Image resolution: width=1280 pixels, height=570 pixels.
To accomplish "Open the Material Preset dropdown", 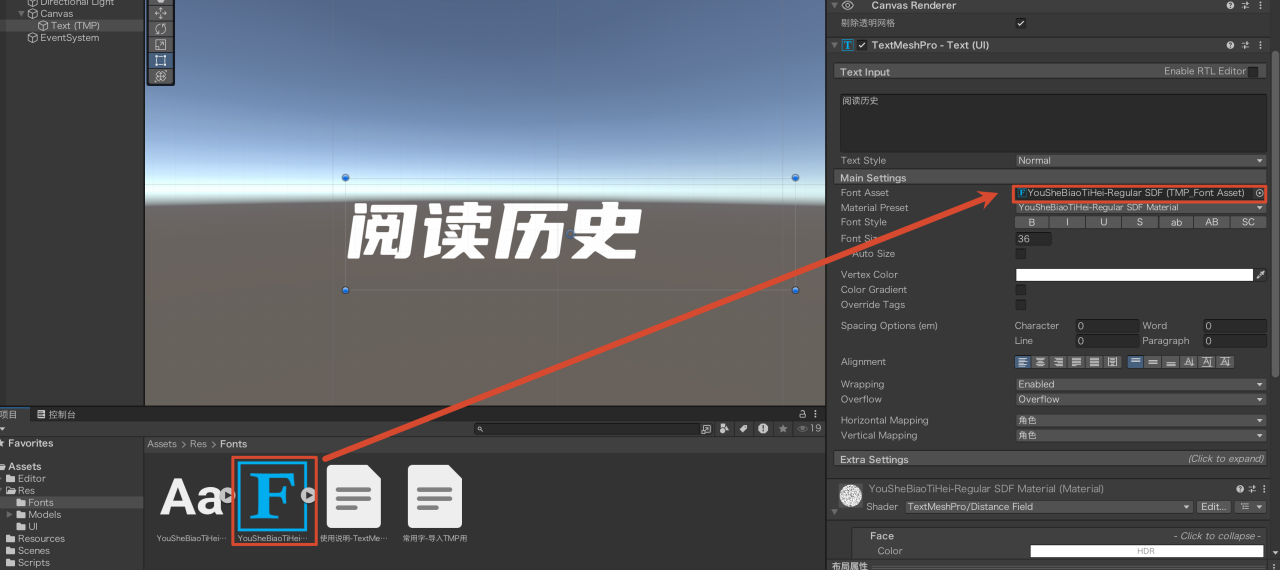I will click(x=1141, y=207).
